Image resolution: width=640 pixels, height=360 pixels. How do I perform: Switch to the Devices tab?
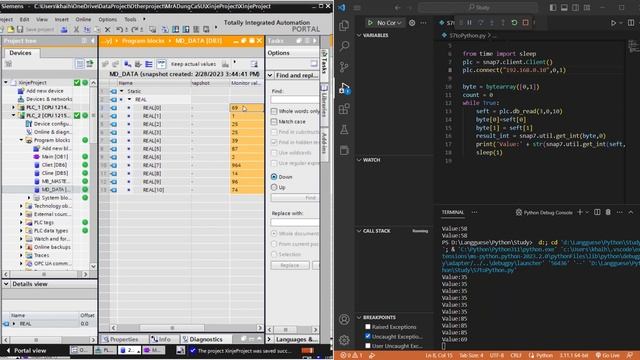[x=20, y=53]
